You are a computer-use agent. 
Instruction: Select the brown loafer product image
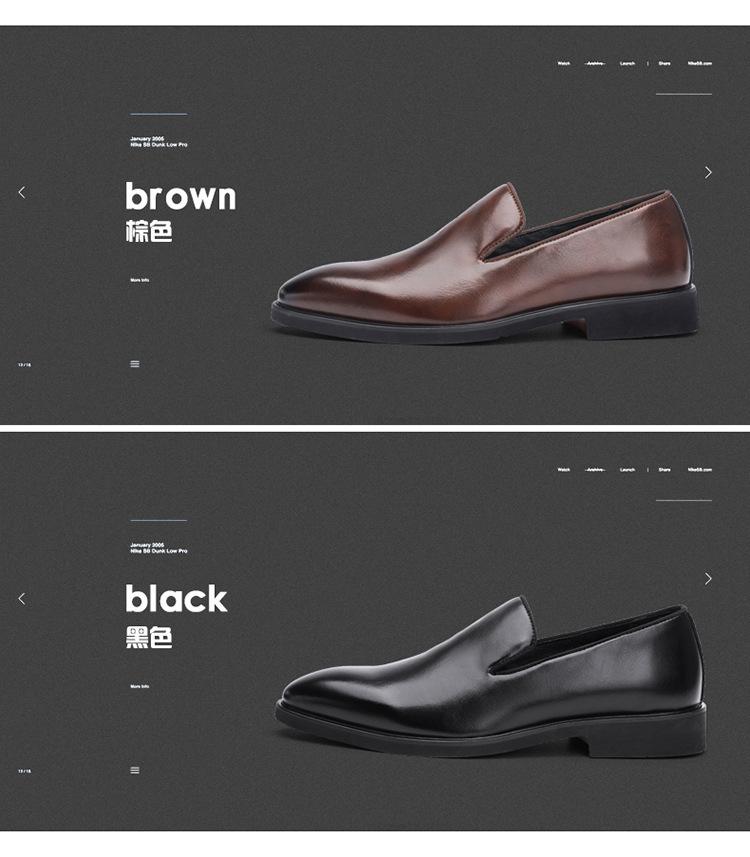click(x=485, y=263)
